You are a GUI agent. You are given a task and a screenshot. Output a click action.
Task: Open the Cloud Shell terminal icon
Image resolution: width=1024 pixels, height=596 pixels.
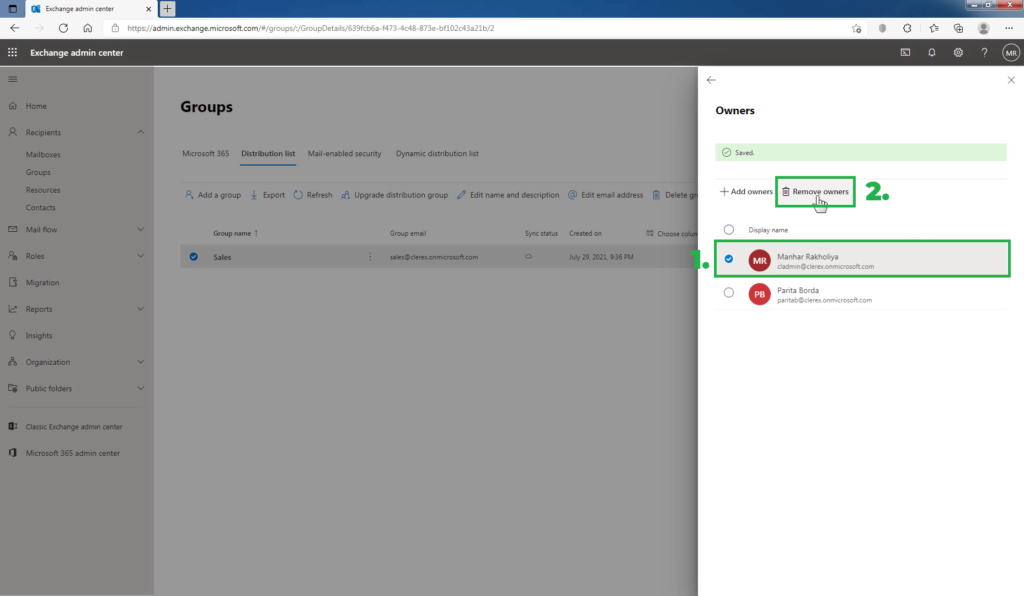(x=905, y=52)
